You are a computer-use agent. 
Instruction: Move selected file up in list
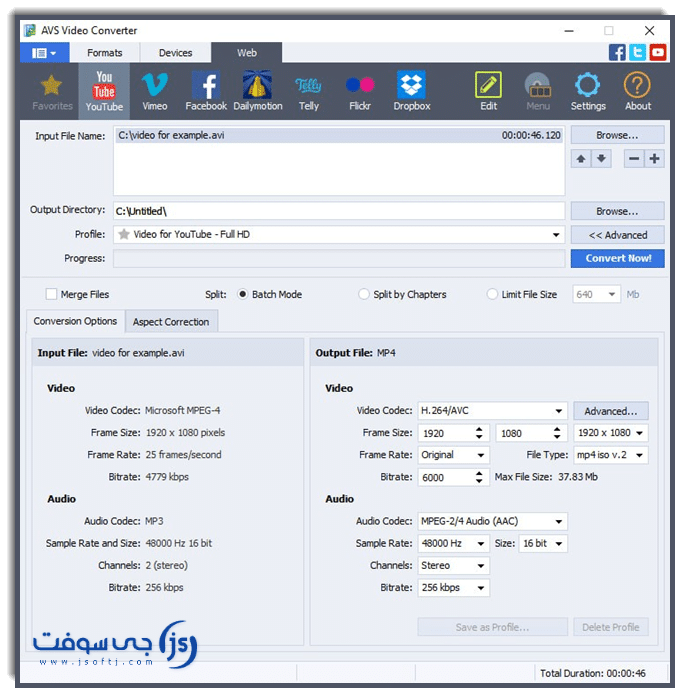point(581,158)
